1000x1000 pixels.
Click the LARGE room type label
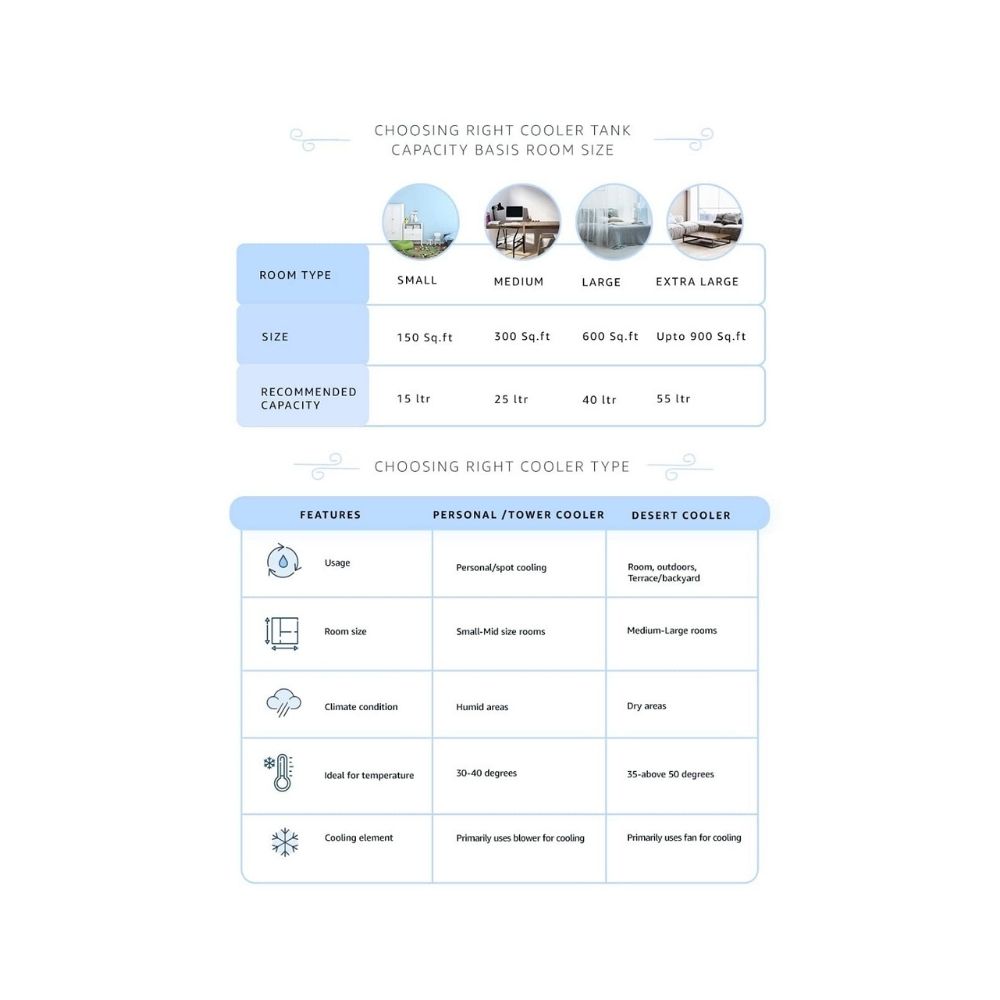[601, 282]
